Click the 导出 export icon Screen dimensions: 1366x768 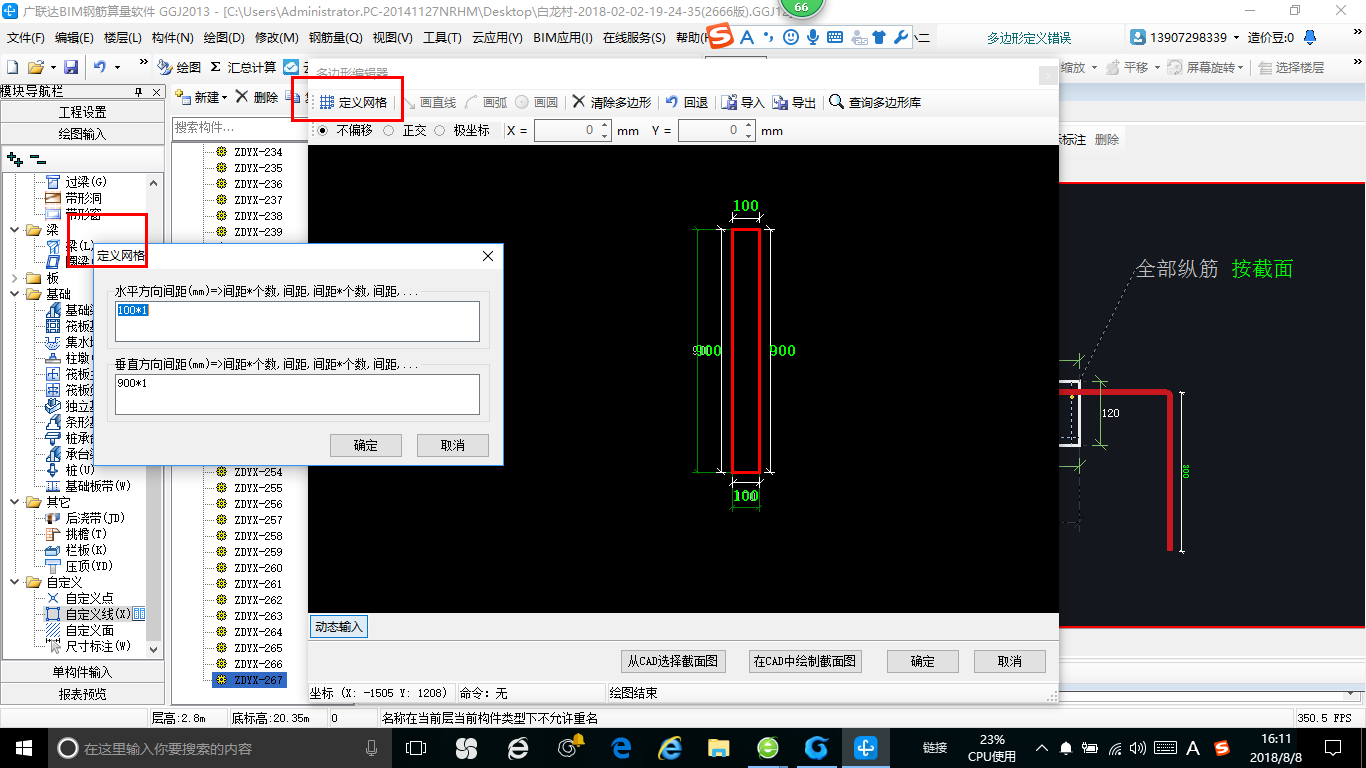tap(794, 102)
